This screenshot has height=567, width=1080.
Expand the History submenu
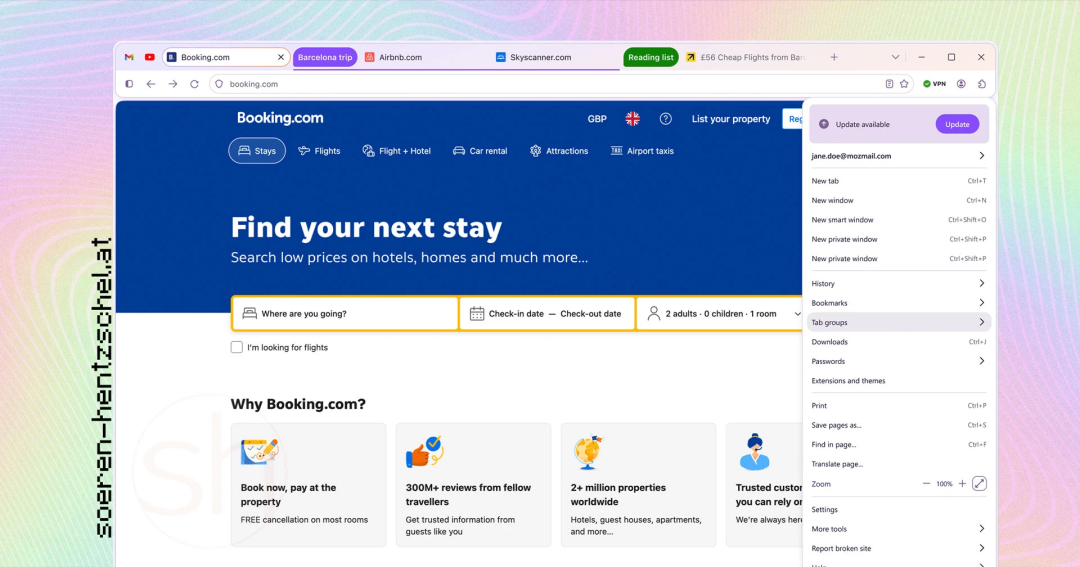[x=898, y=284]
